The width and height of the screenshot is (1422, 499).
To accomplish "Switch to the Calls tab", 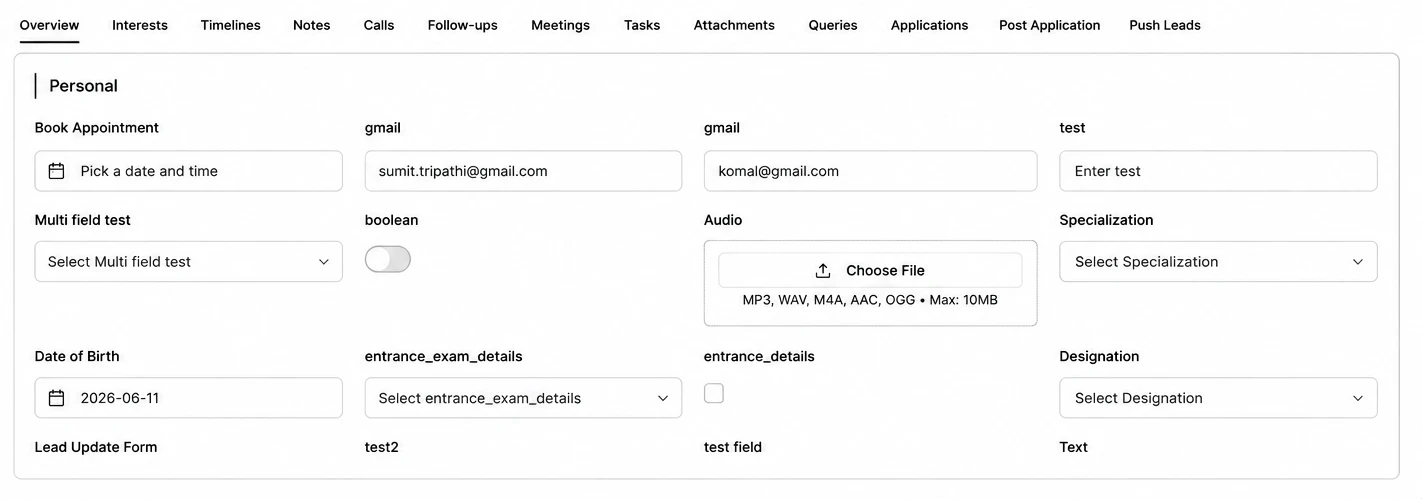I will click(379, 25).
